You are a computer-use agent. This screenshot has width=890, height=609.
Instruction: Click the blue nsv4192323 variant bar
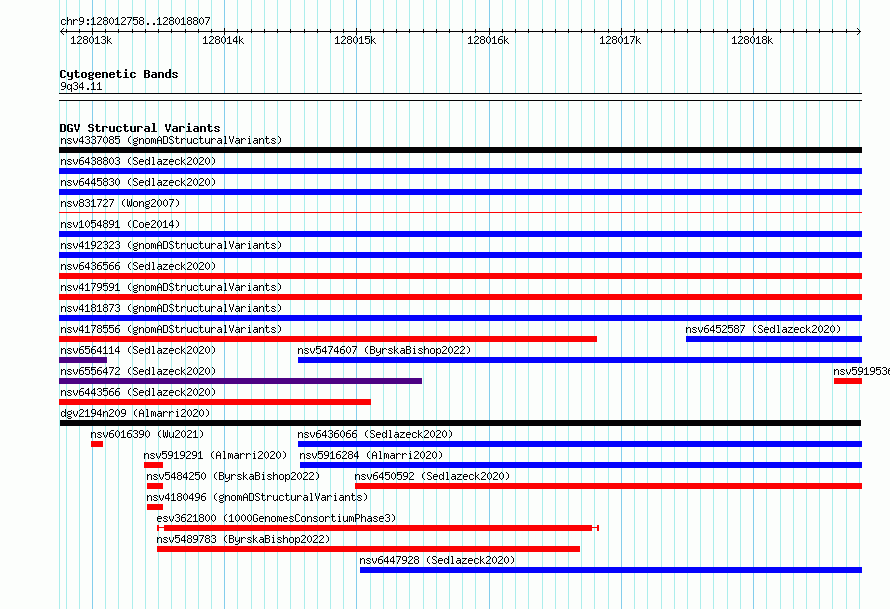point(460,255)
